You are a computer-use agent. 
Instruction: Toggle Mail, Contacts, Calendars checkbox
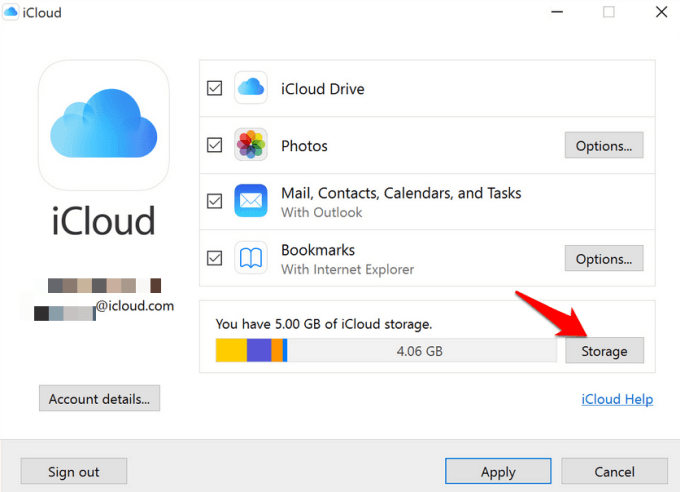pos(215,201)
